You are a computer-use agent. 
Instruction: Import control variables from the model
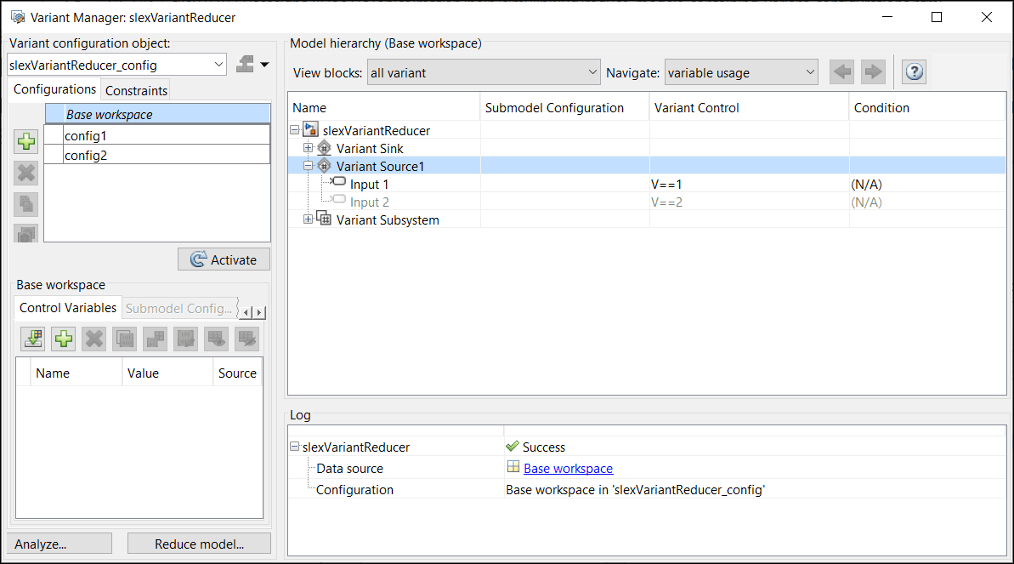tap(33, 338)
